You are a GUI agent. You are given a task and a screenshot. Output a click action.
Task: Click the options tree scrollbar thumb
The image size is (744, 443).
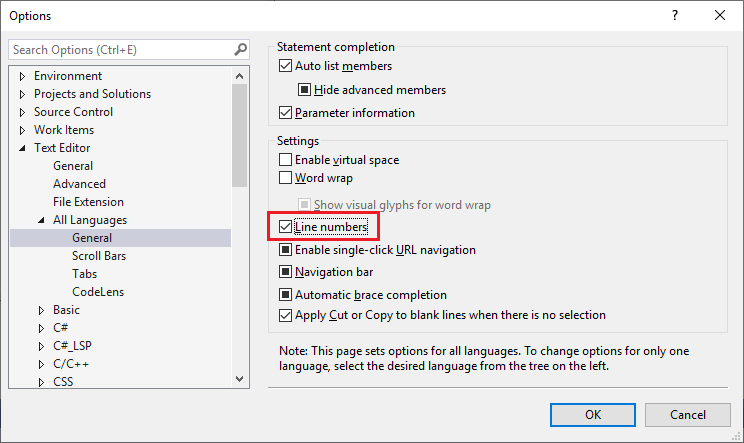[240, 136]
